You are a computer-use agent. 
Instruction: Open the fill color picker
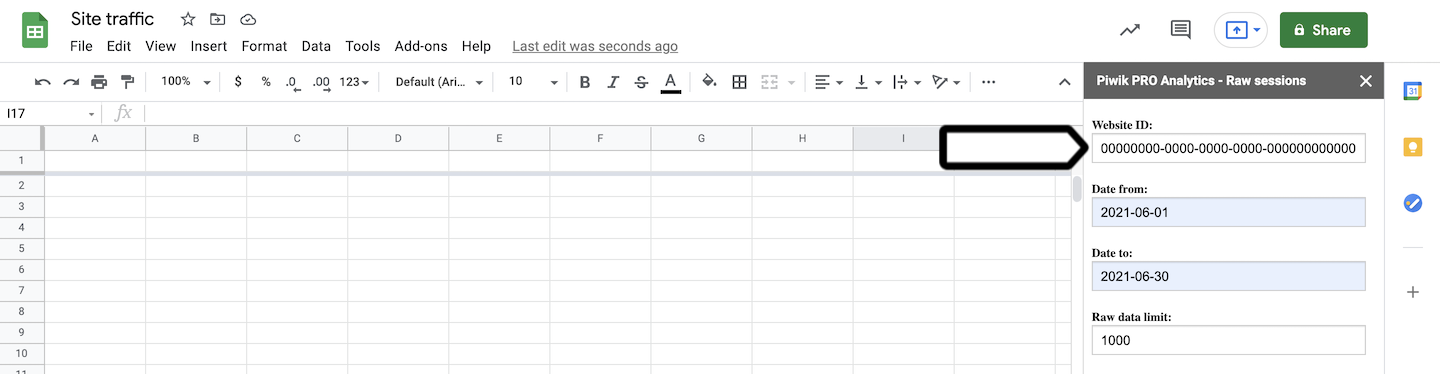[x=710, y=82]
